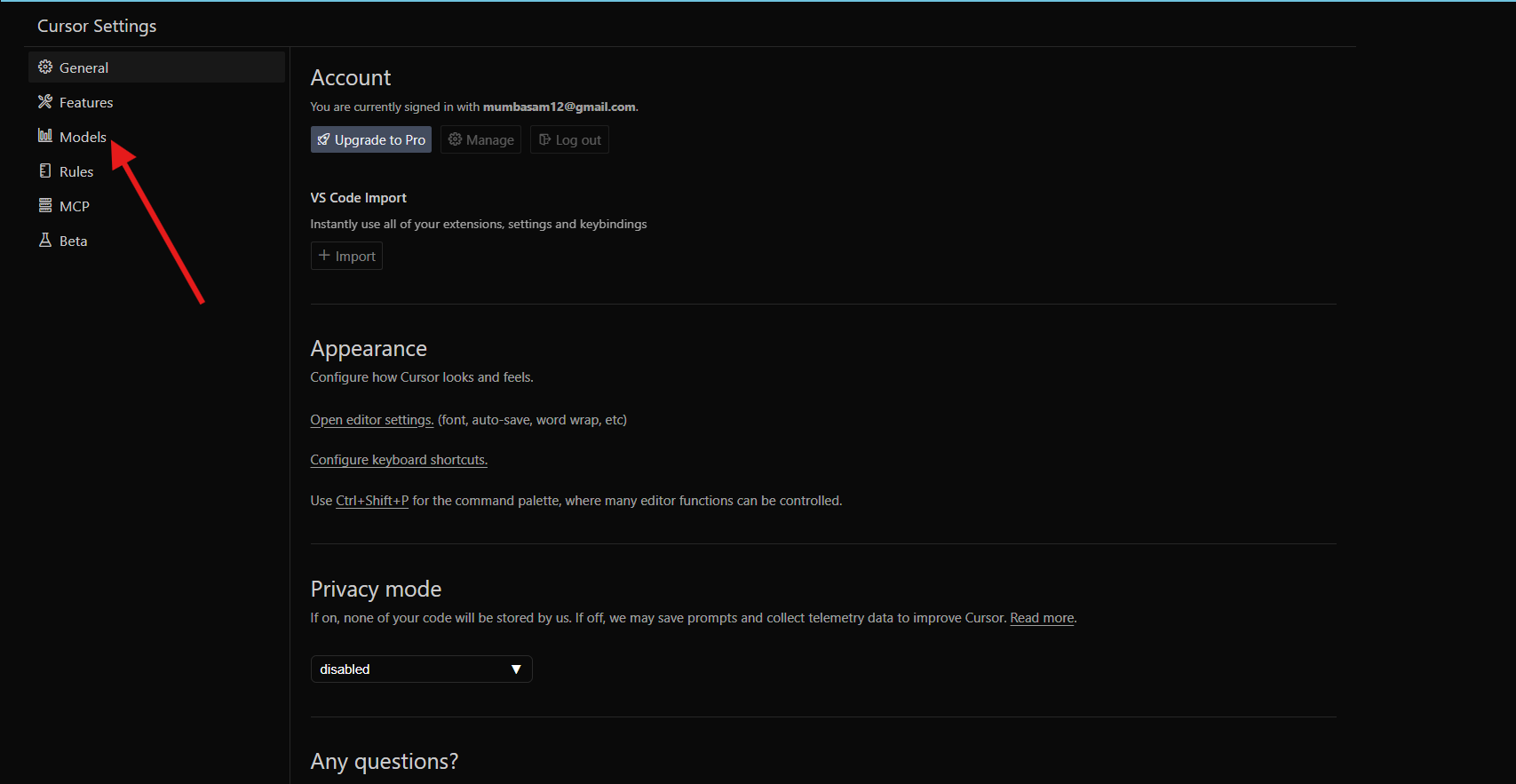Click the Features tools icon in sidebar
1516x784 pixels.
(x=45, y=101)
